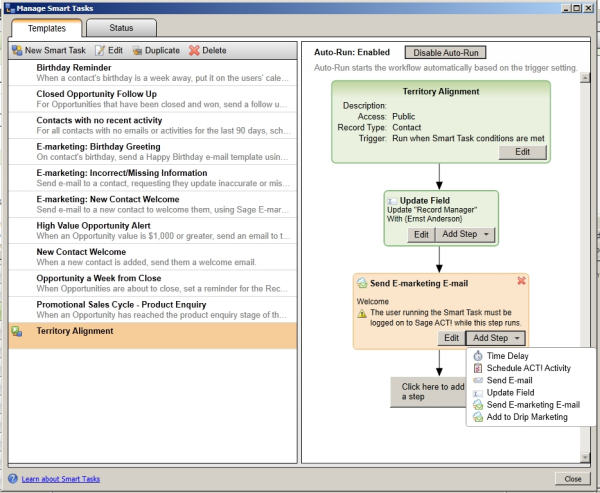The width and height of the screenshot is (600, 493).
Task: Select the Birthday Reminder template
Action: [153, 73]
